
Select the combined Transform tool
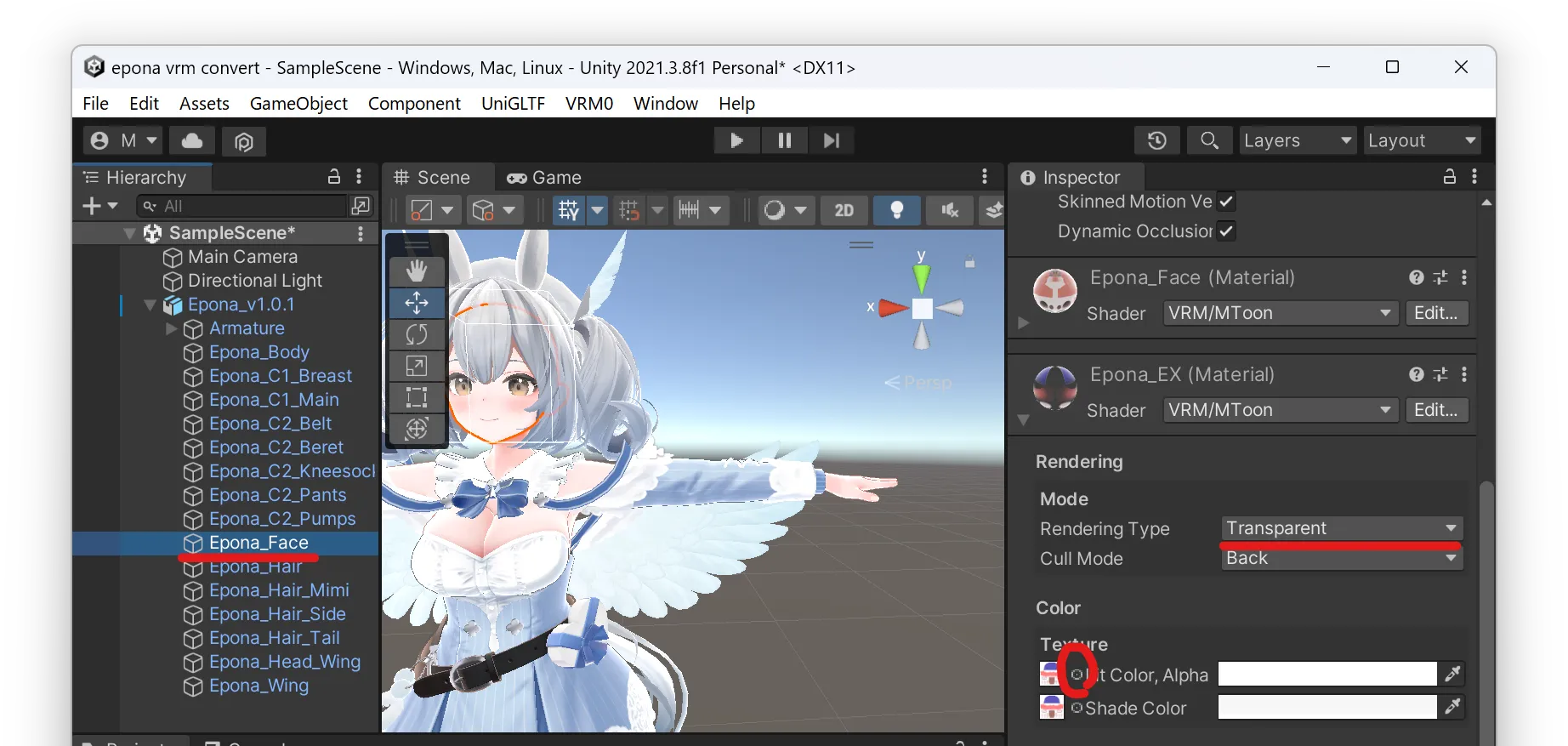417,429
